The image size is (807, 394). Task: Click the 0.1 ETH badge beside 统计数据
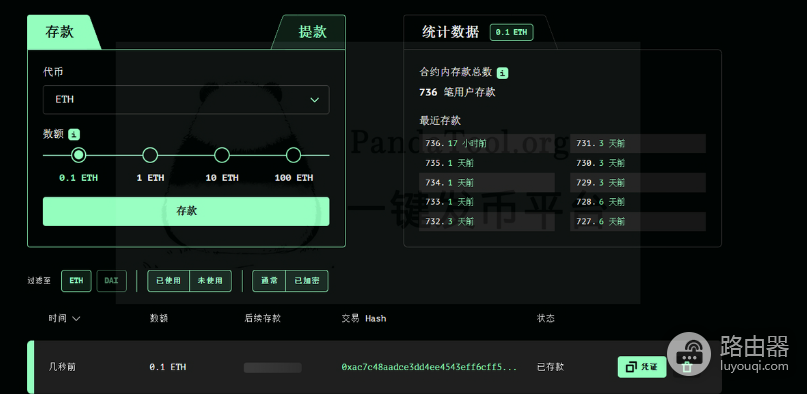pos(512,32)
